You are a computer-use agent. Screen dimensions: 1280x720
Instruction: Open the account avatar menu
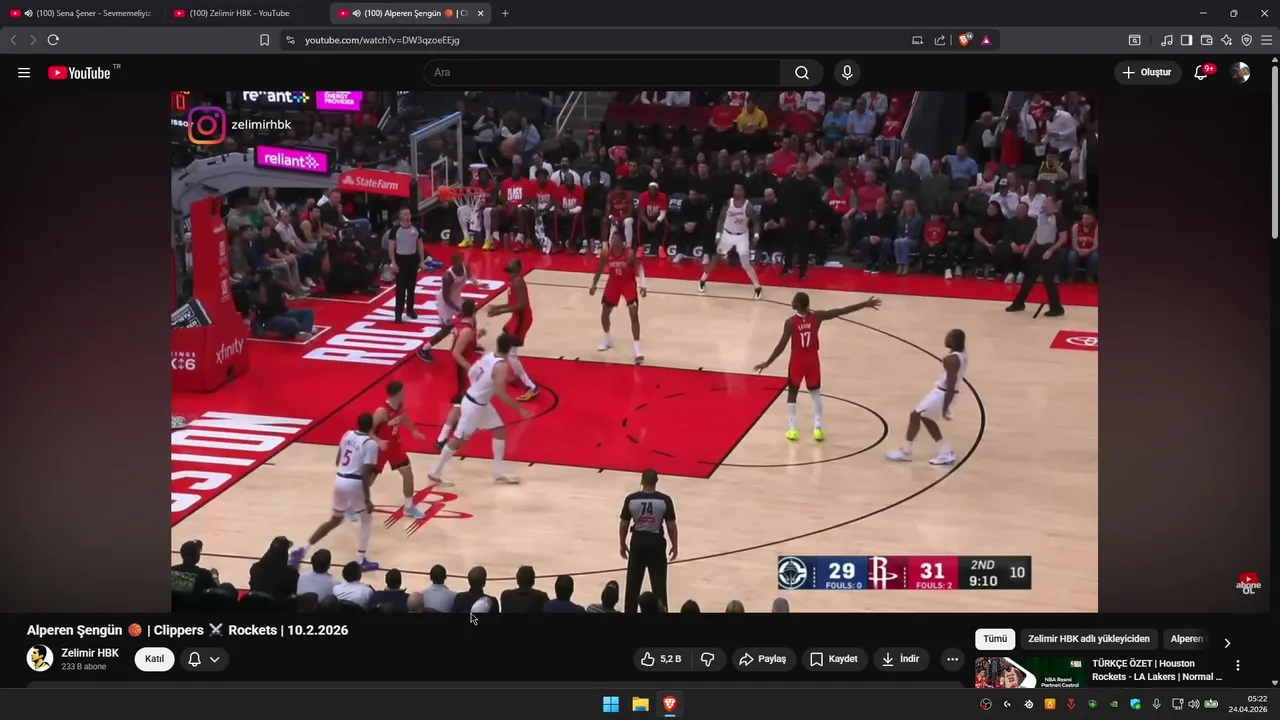pos(1240,72)
